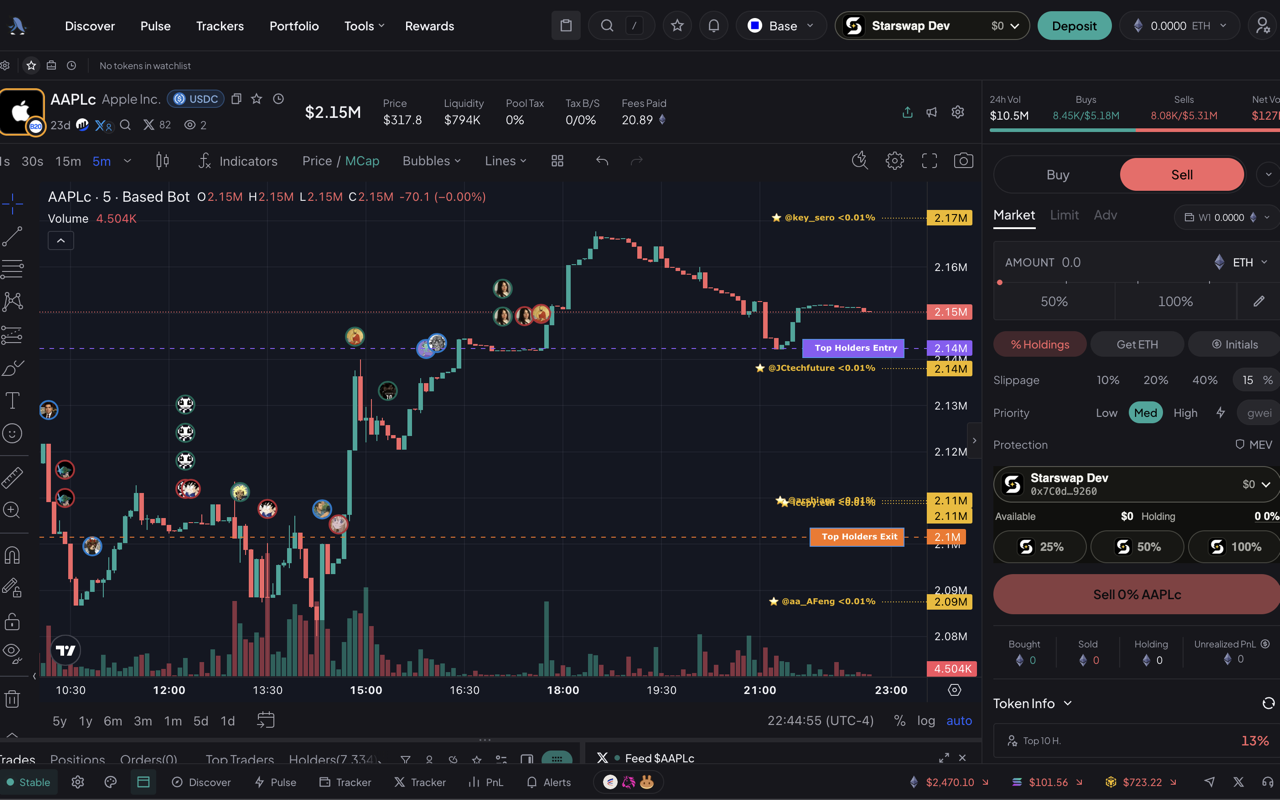Select the 15m timeframe
This screenshot has width=1280, height=800.
pyautogui.click(x=68, y=161)
